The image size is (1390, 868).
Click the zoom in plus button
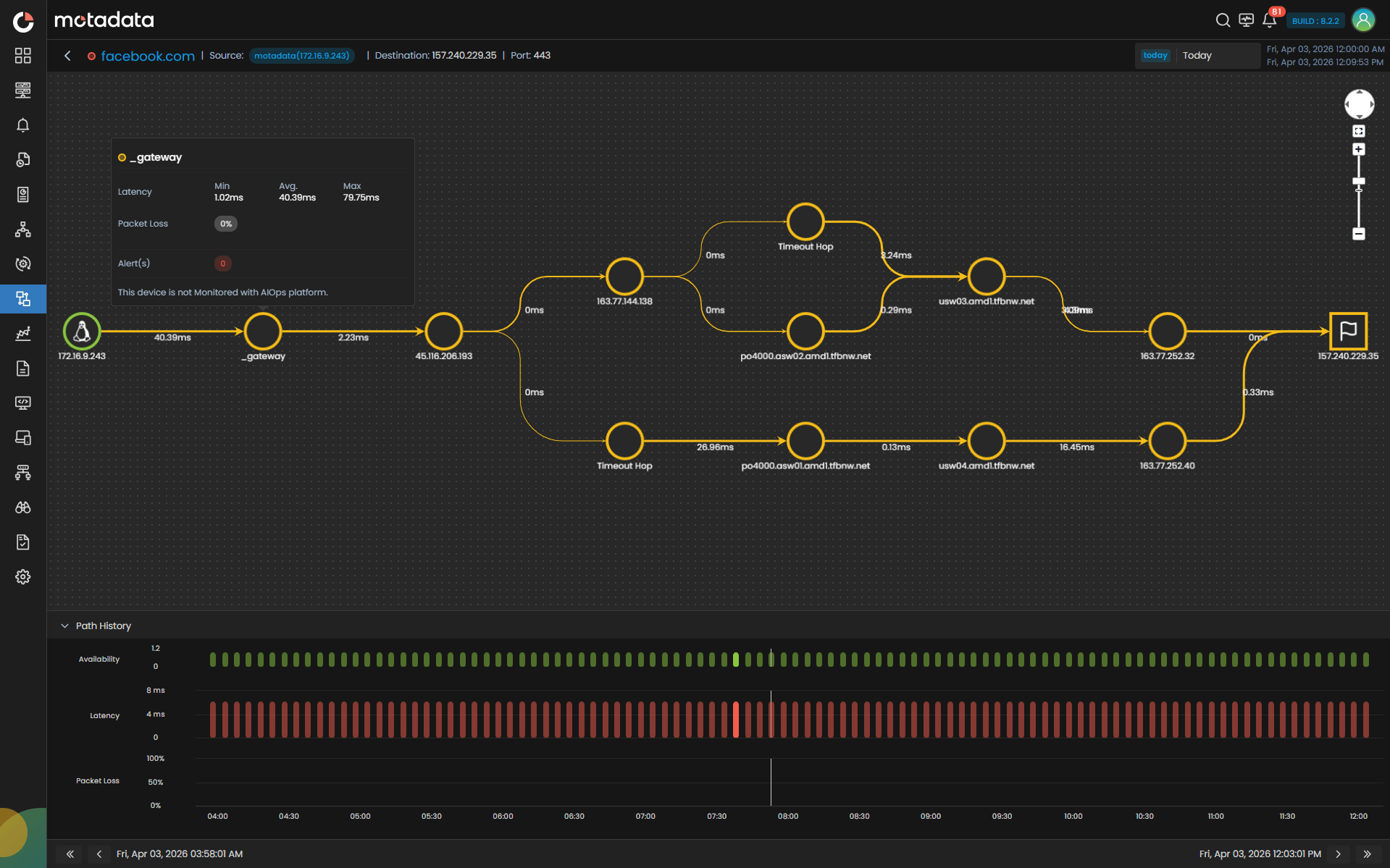coord(1359,149)
